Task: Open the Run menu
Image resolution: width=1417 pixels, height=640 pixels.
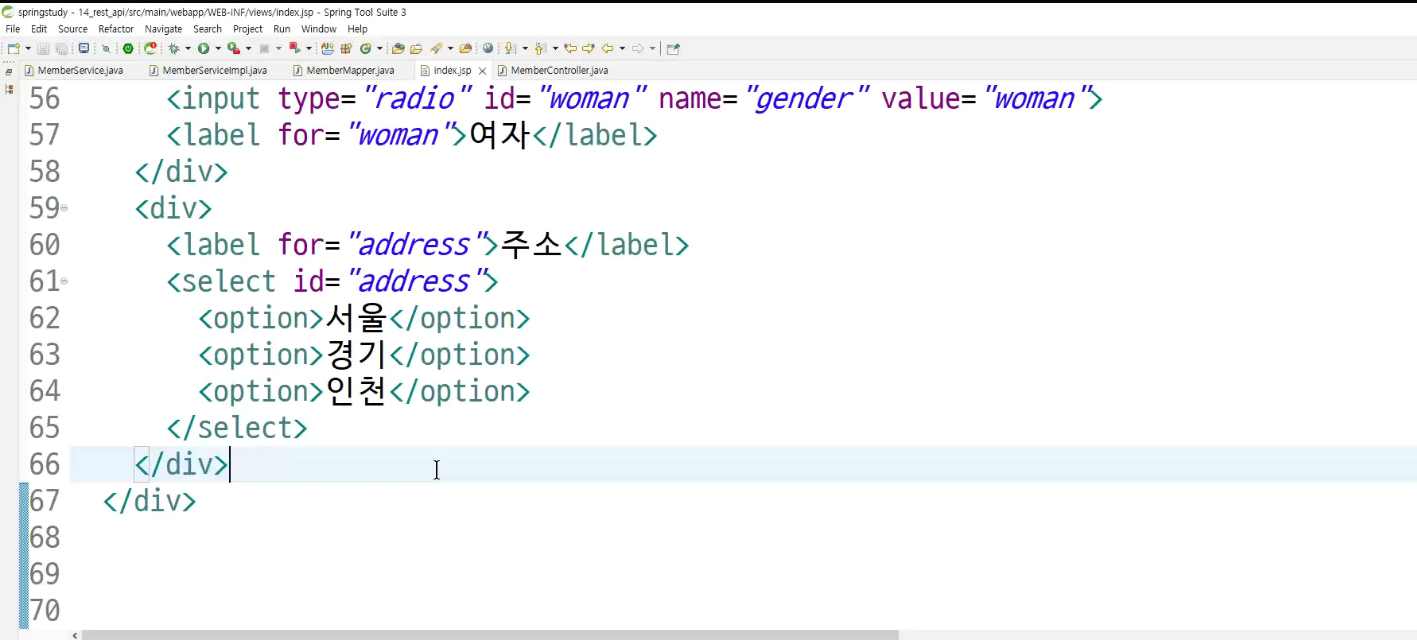Action: point(282,29)
